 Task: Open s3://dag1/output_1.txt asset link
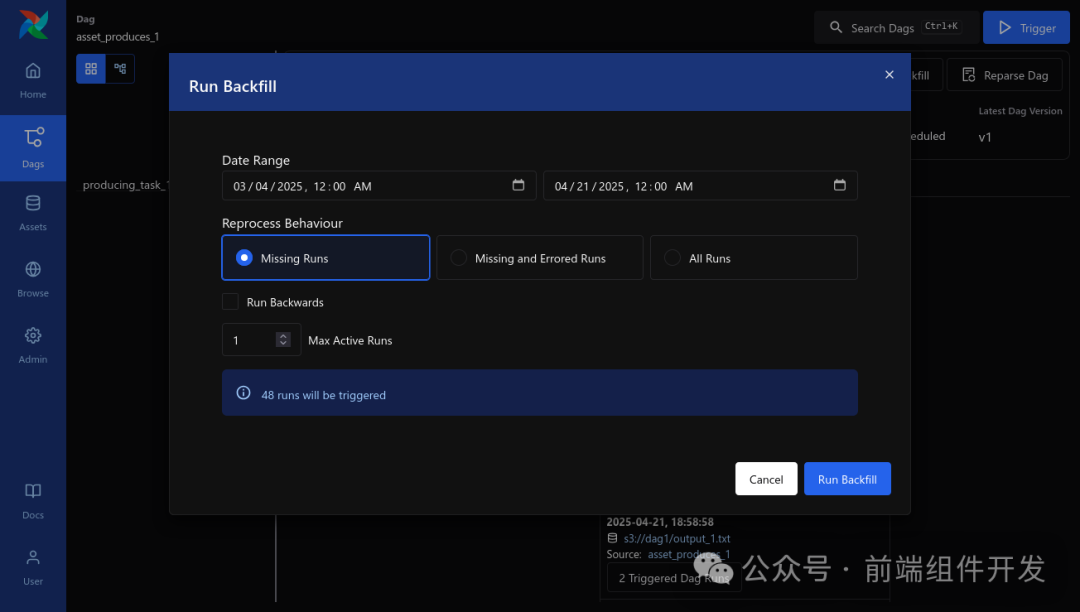[676, 538]
